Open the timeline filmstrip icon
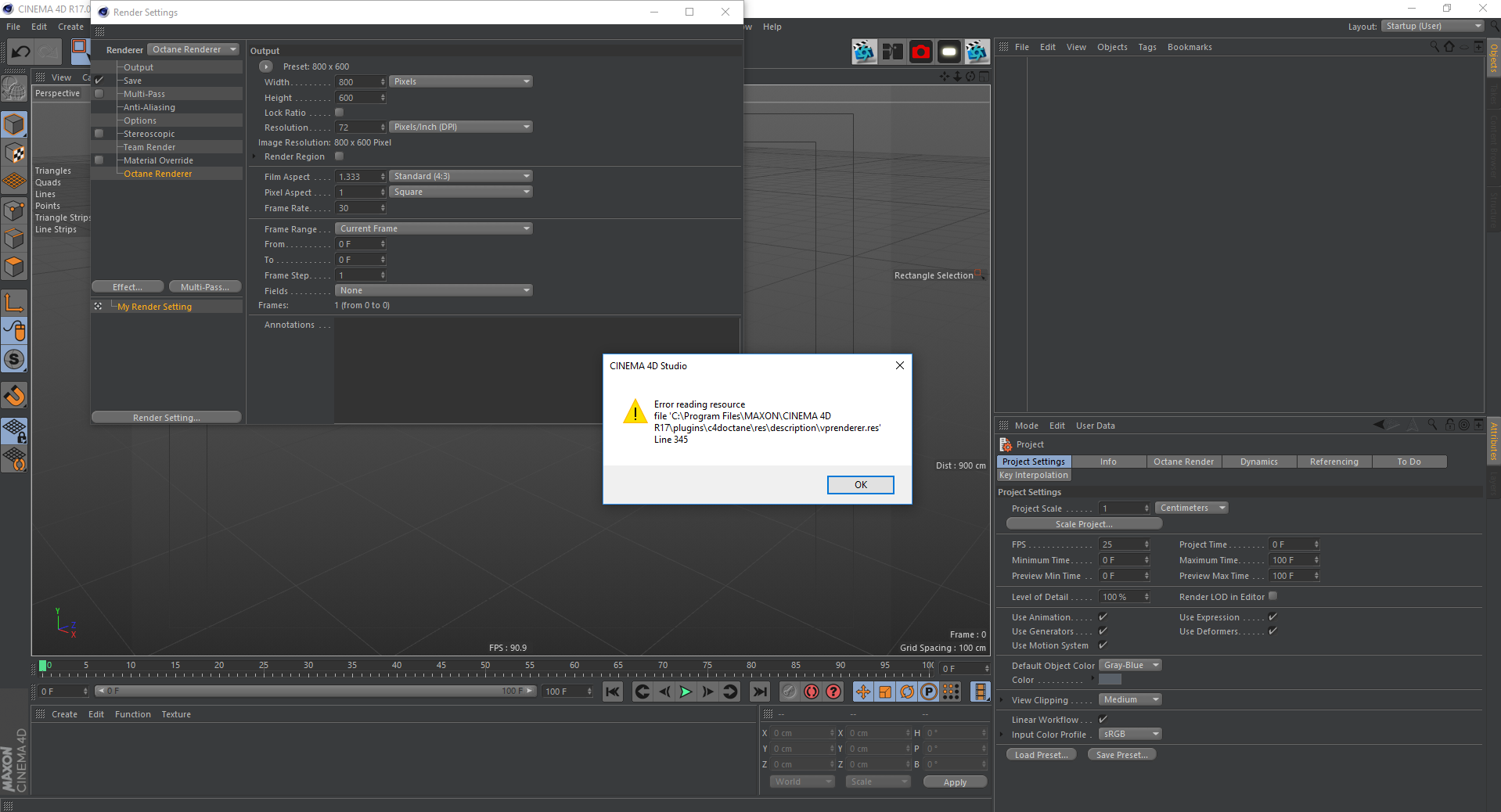The image size is (1501, 812). click(980, 692)
